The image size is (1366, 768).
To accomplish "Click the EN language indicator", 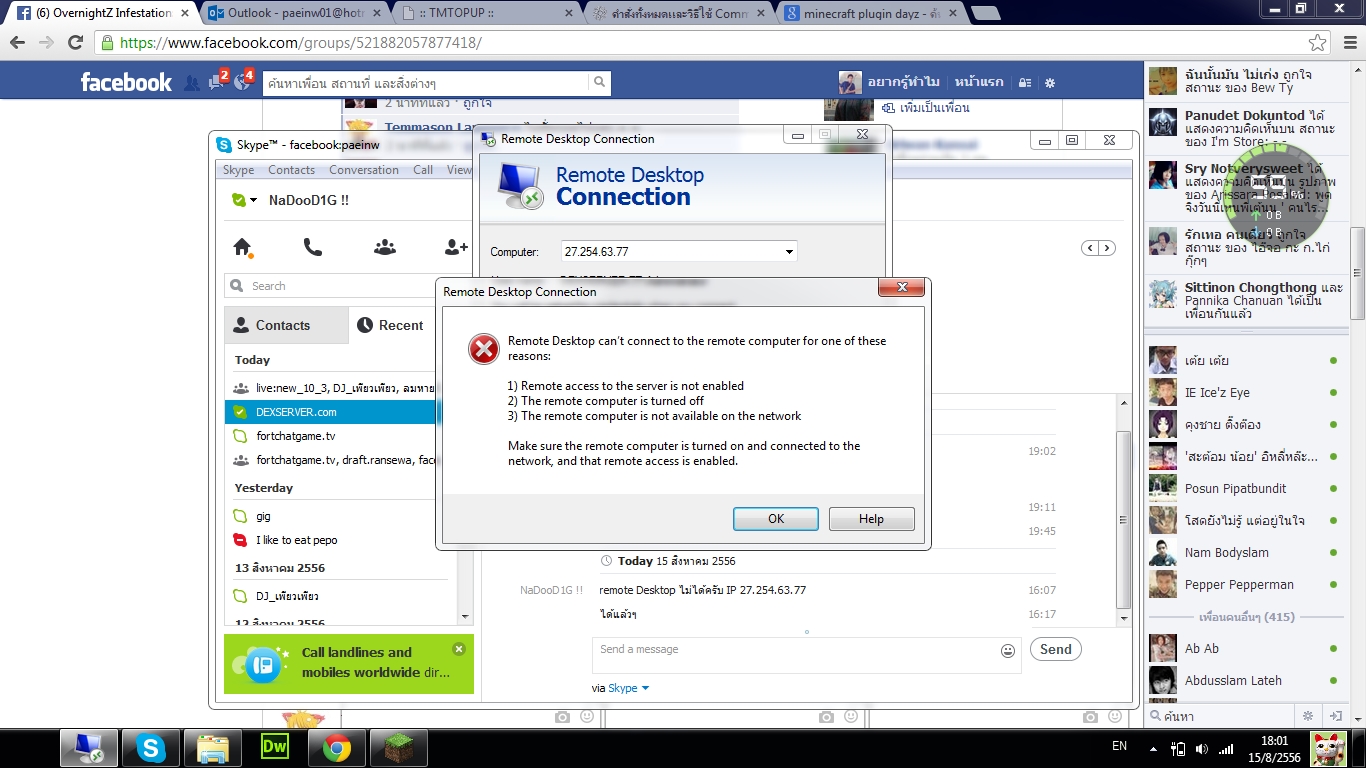I will pos(1119,746).
